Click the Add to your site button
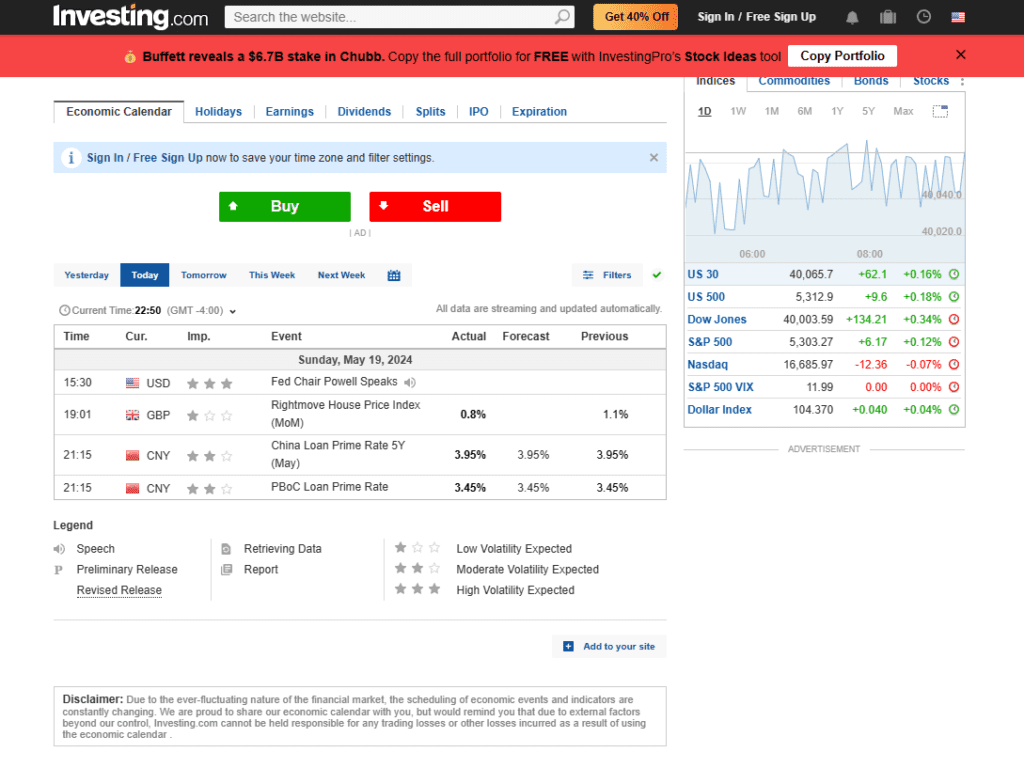 click(609, 646)
